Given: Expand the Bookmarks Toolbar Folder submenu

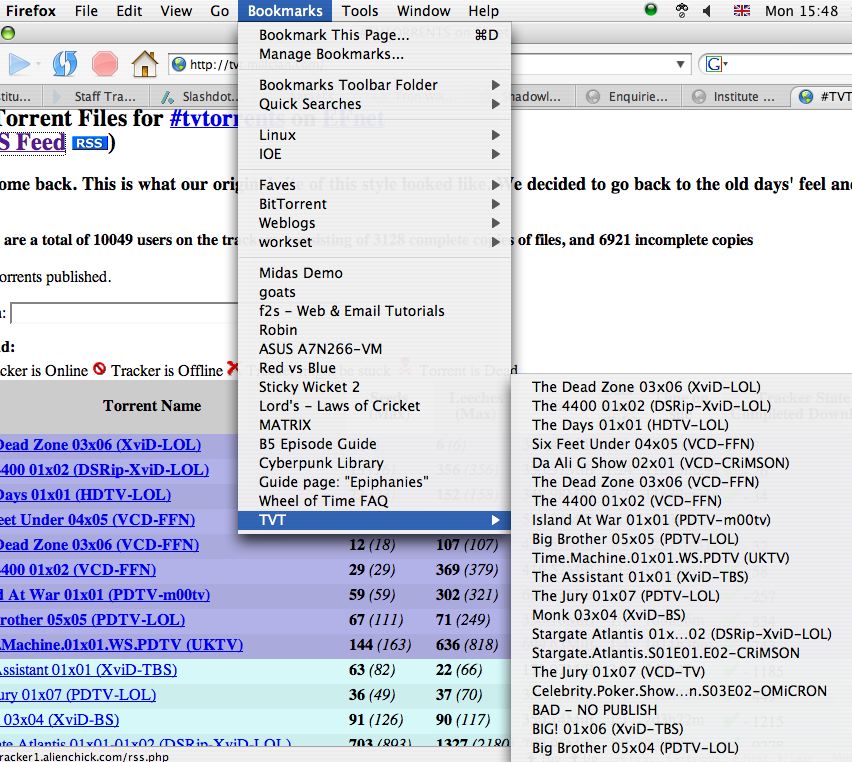Looking at the screenshot, I should pyautogui.click(x=374, y=85).
